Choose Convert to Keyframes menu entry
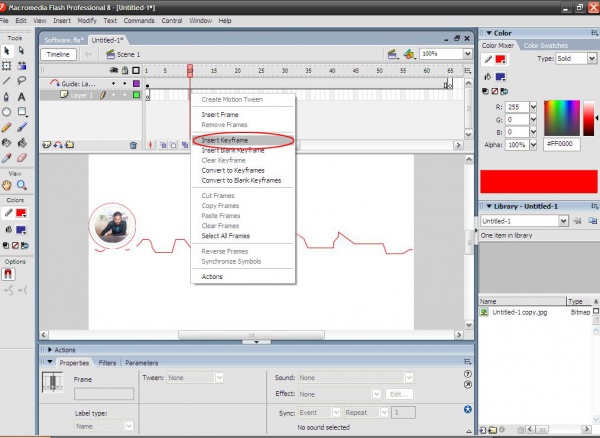600x438 pixels. point(243,171)
